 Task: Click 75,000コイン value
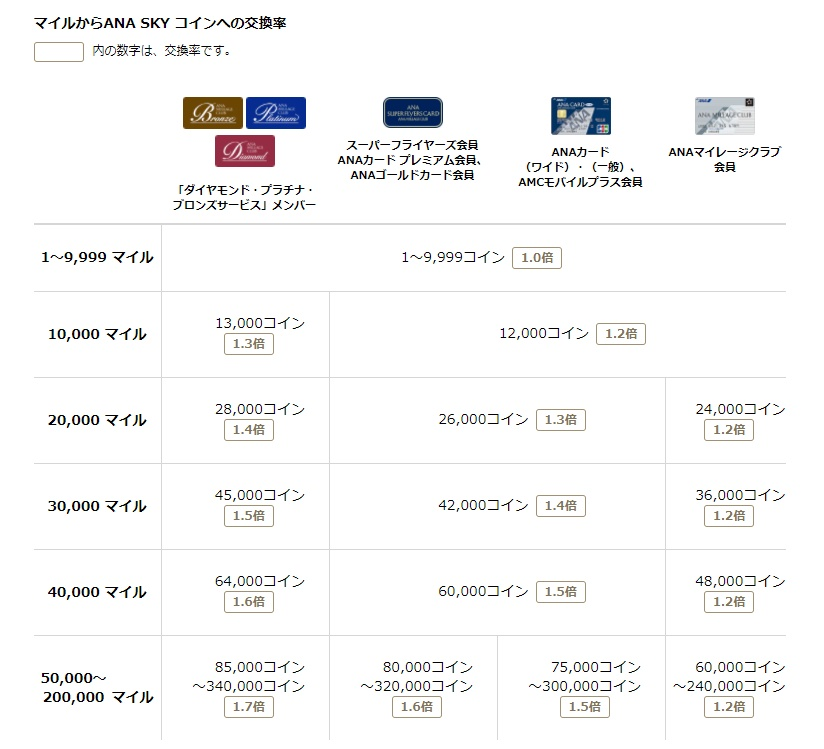(596, 667)
